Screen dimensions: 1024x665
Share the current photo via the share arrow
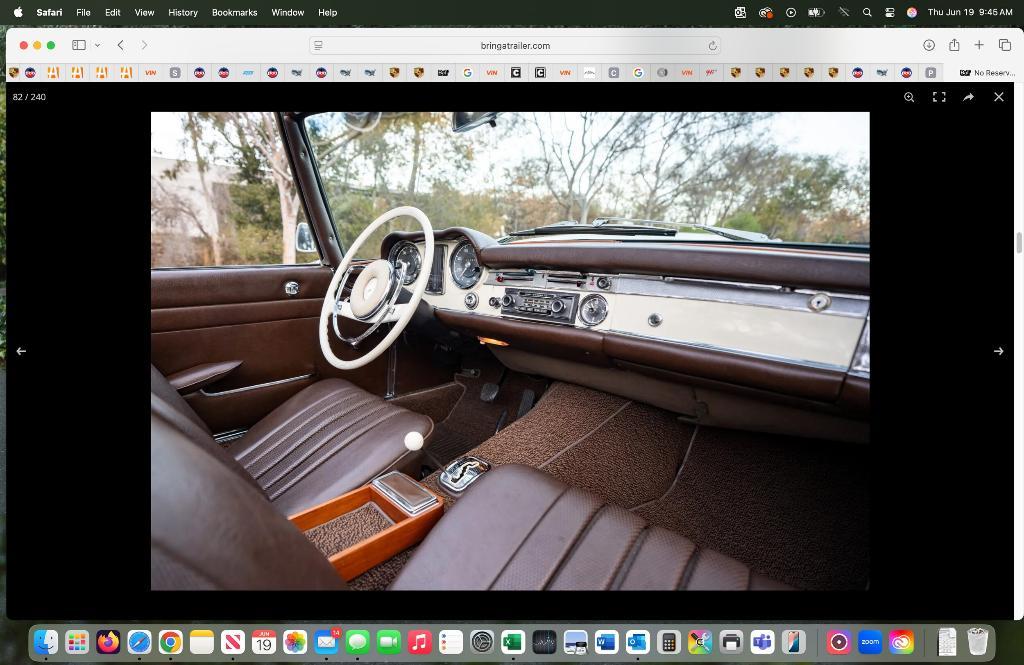(x=968, y=97)
